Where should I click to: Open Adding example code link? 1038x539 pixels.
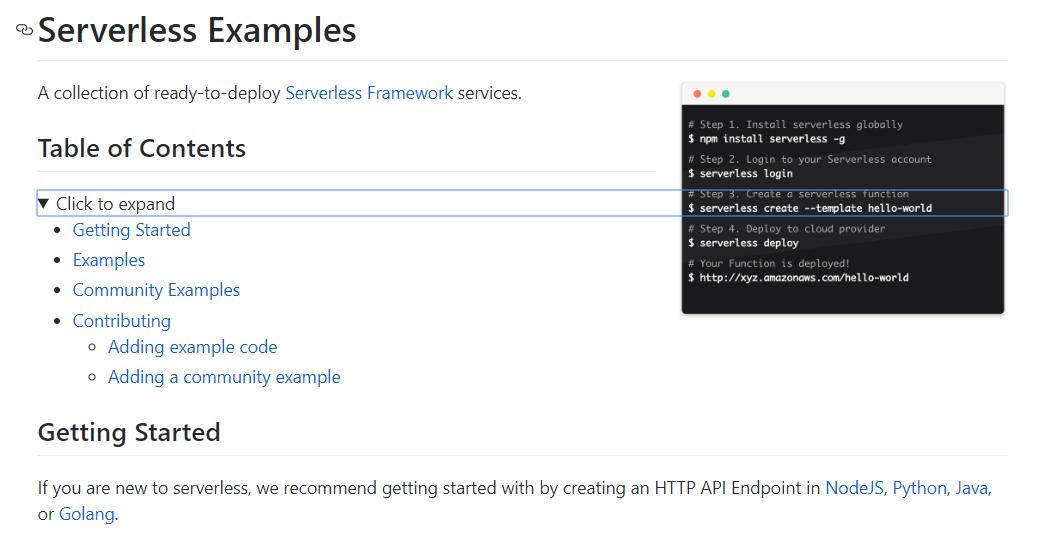pyautogui.click(x=193, y=347)
